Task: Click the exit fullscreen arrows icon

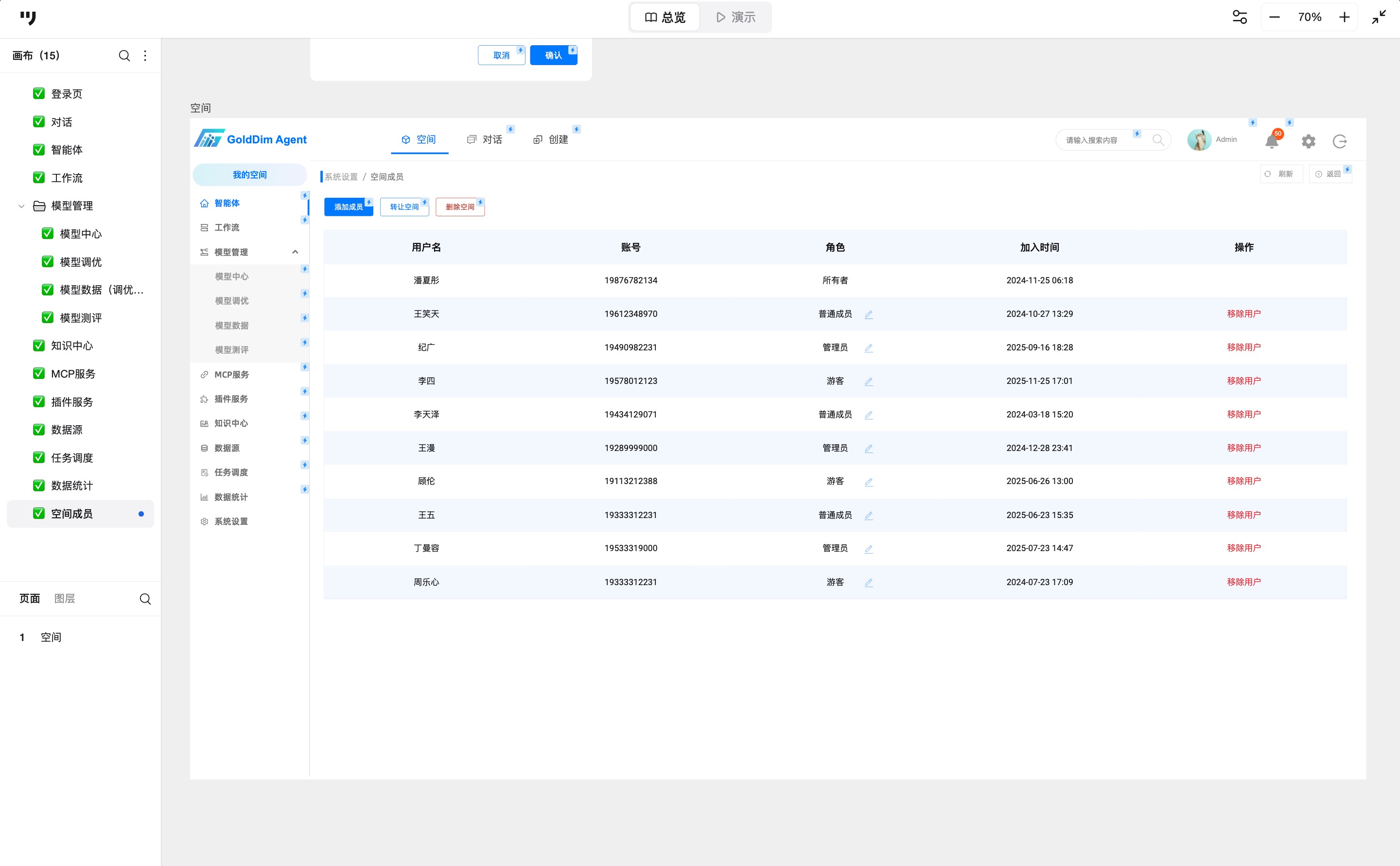Action: (x=1379, y=17)
